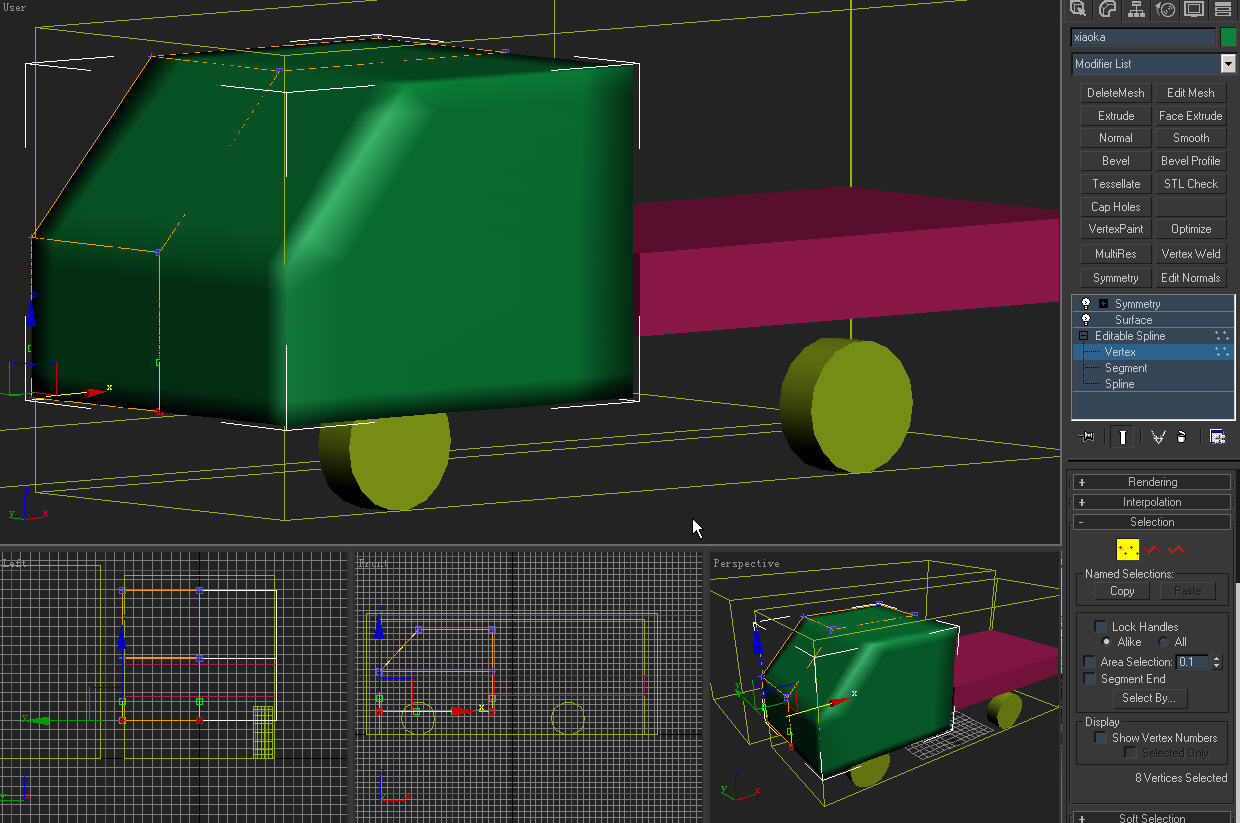Open Configure Modifier Sets icon
The width and height of the screenshot is (1240, 823).
coord(1217,437)
